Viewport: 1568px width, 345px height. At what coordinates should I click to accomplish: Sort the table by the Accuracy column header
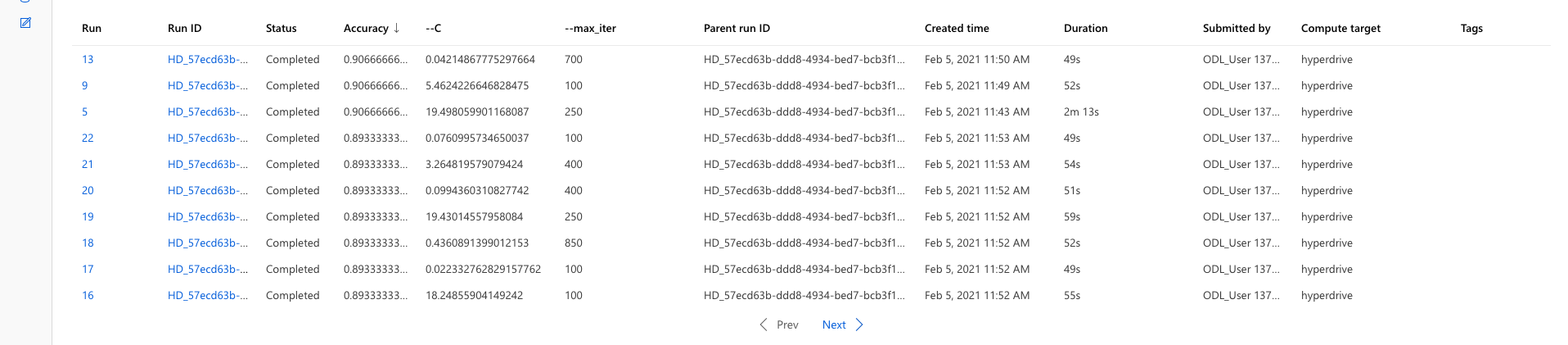pyautogui.click(x=366, y=28)
